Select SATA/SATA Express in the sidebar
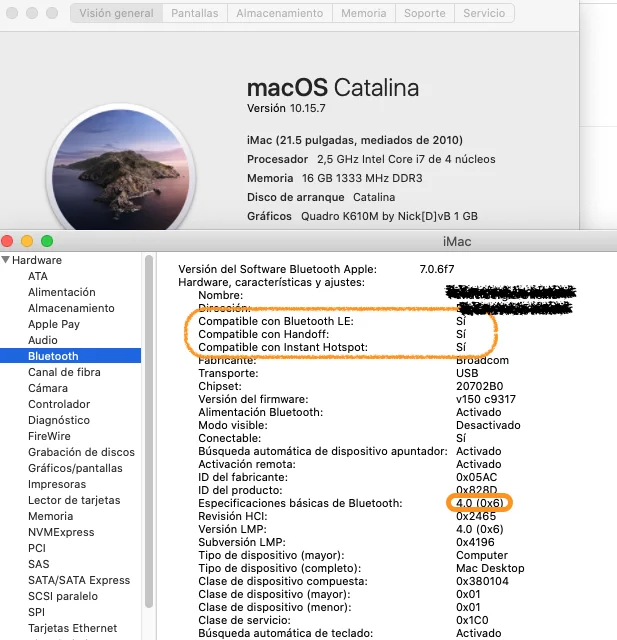Image resolution: width=617 pixels, height=640 pixels. [x=79, y=580]
